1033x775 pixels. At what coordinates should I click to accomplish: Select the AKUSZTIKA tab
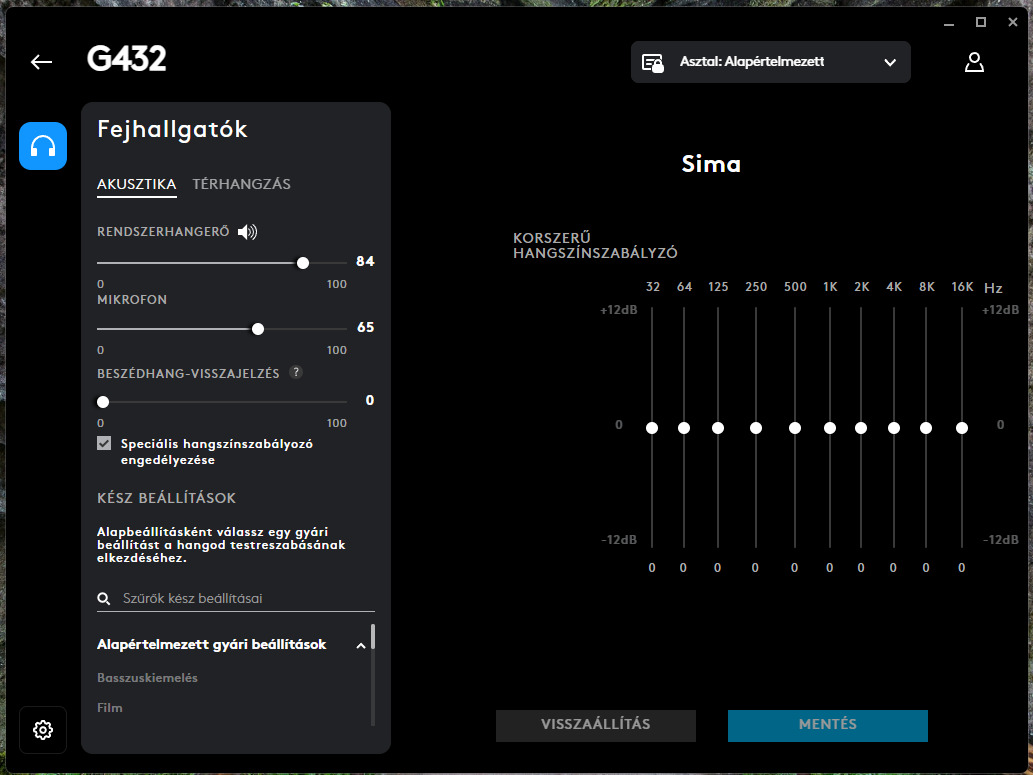136,184
